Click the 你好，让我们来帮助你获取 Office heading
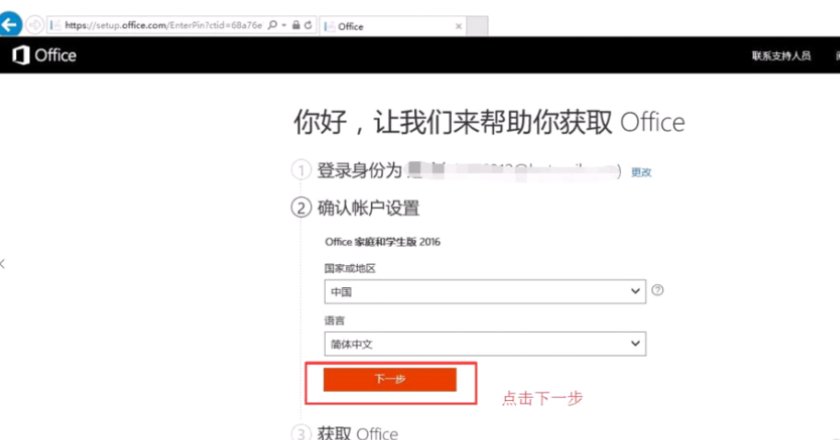 point(489,122)
